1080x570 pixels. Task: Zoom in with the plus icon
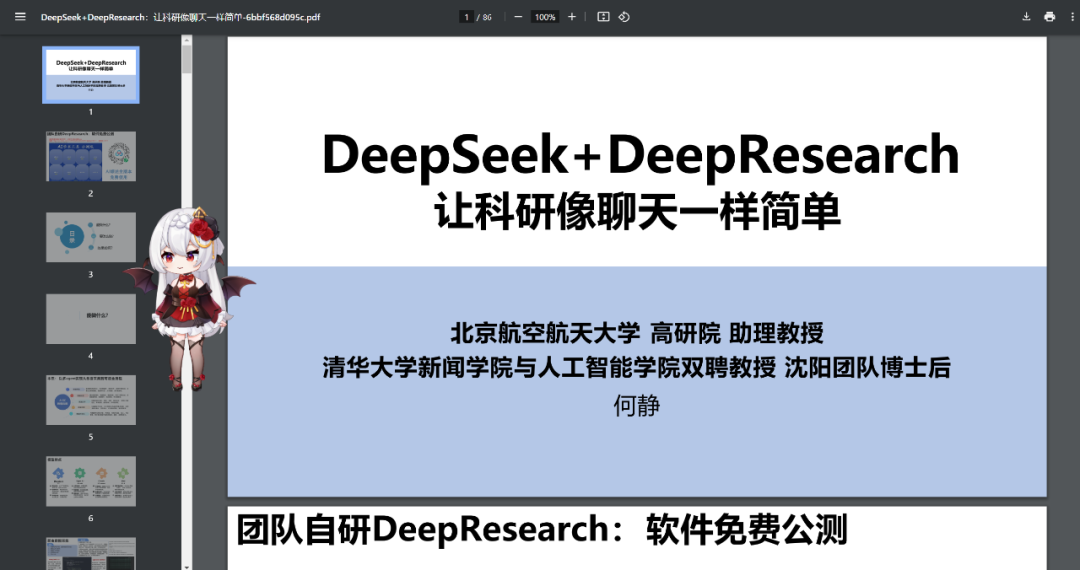[x=572, y=17]
